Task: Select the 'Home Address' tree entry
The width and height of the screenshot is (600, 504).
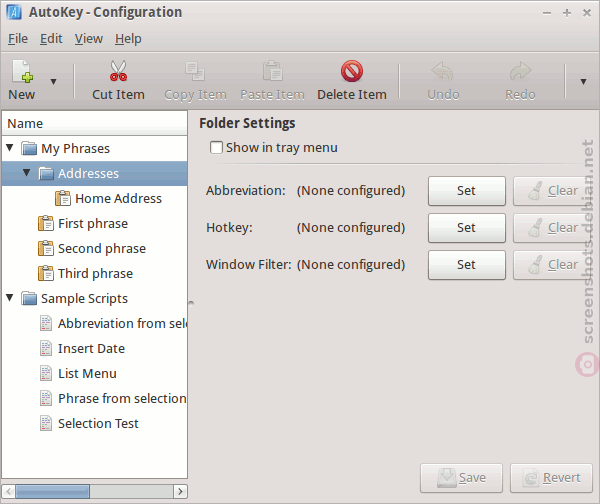Action: pos(118,198)
